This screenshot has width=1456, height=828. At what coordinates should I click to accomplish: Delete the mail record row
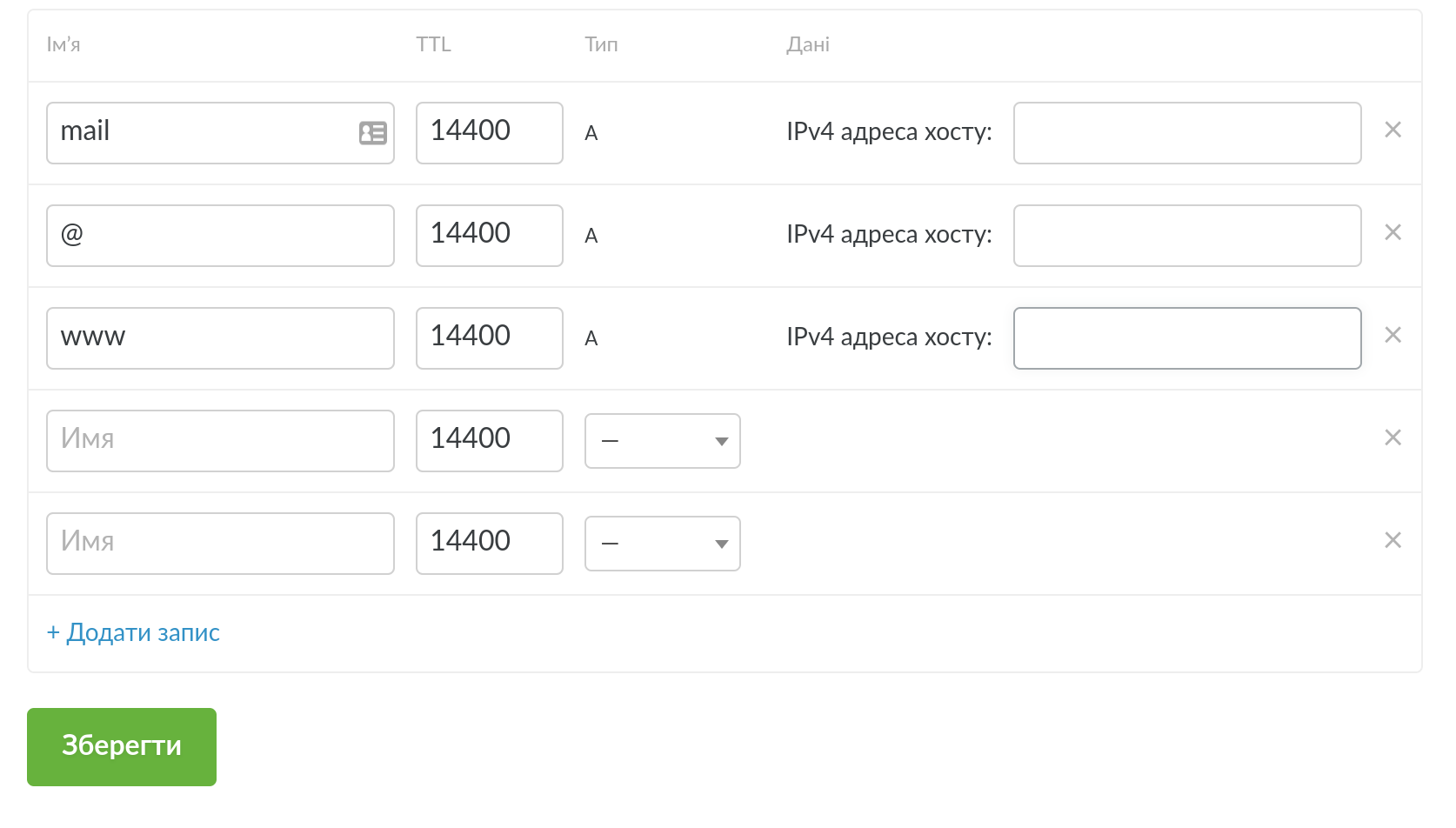click(x=1393, y=130)
